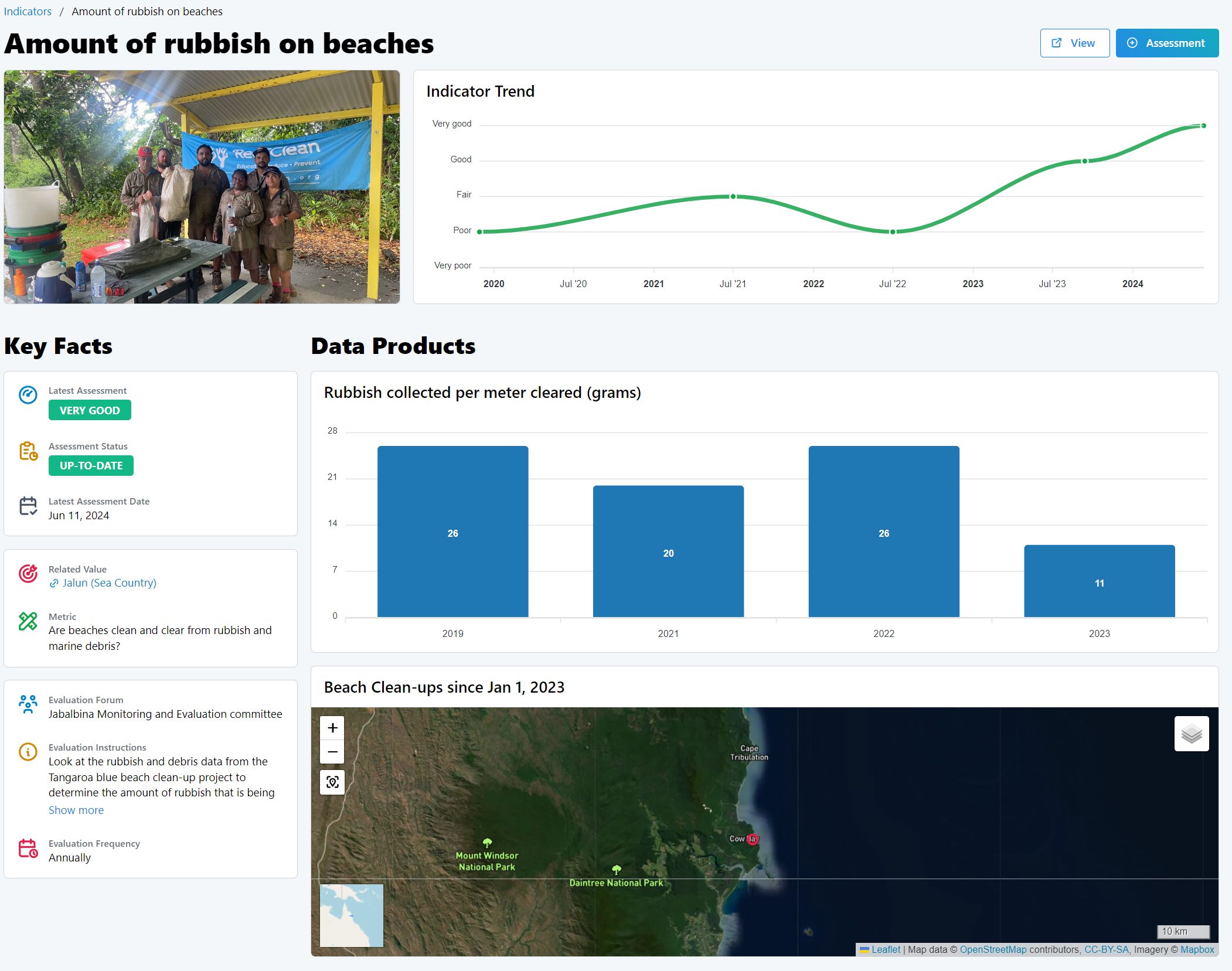Image resolution: width=1232 pixels, height=971 pixels.
Task: Click the Cow Bay red map marker
Action: click(753, 839)
